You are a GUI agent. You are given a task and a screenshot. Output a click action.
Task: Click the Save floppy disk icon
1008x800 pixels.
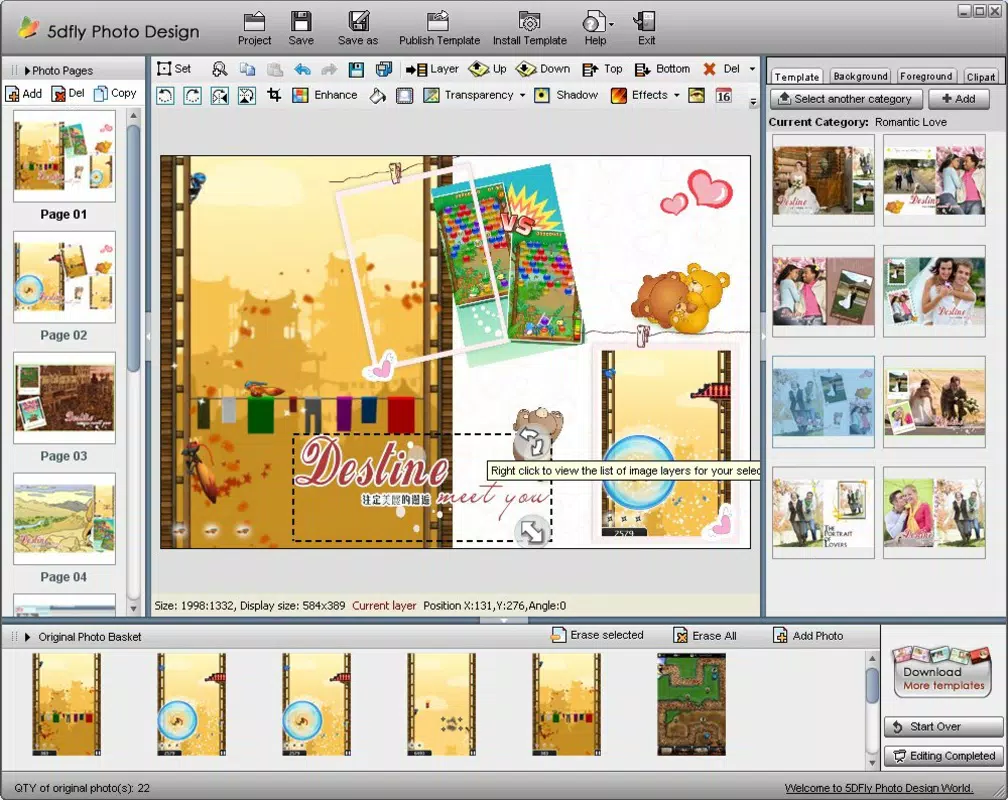click(301, 23)
